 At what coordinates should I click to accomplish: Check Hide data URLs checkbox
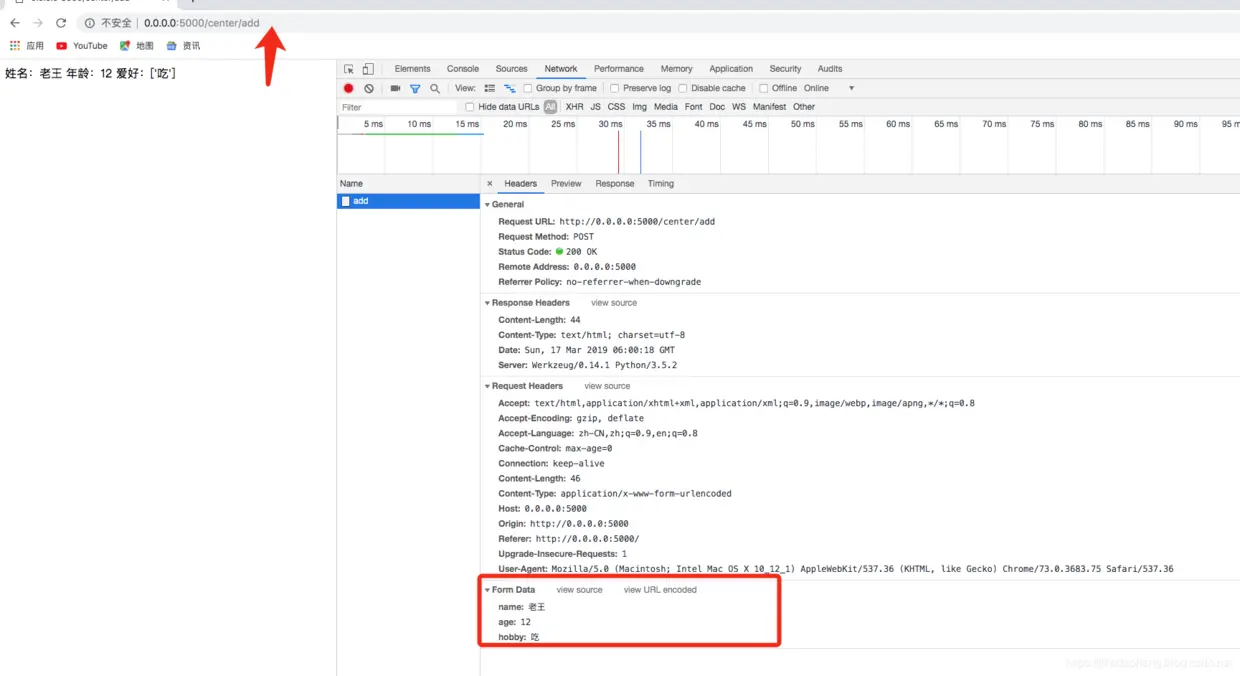coord(470,107)
